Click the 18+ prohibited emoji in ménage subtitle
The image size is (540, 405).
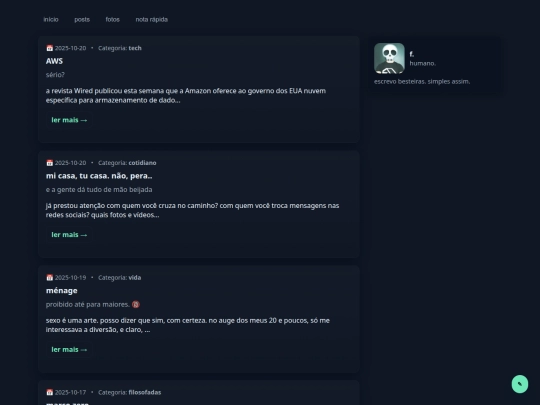click(136, 304)
